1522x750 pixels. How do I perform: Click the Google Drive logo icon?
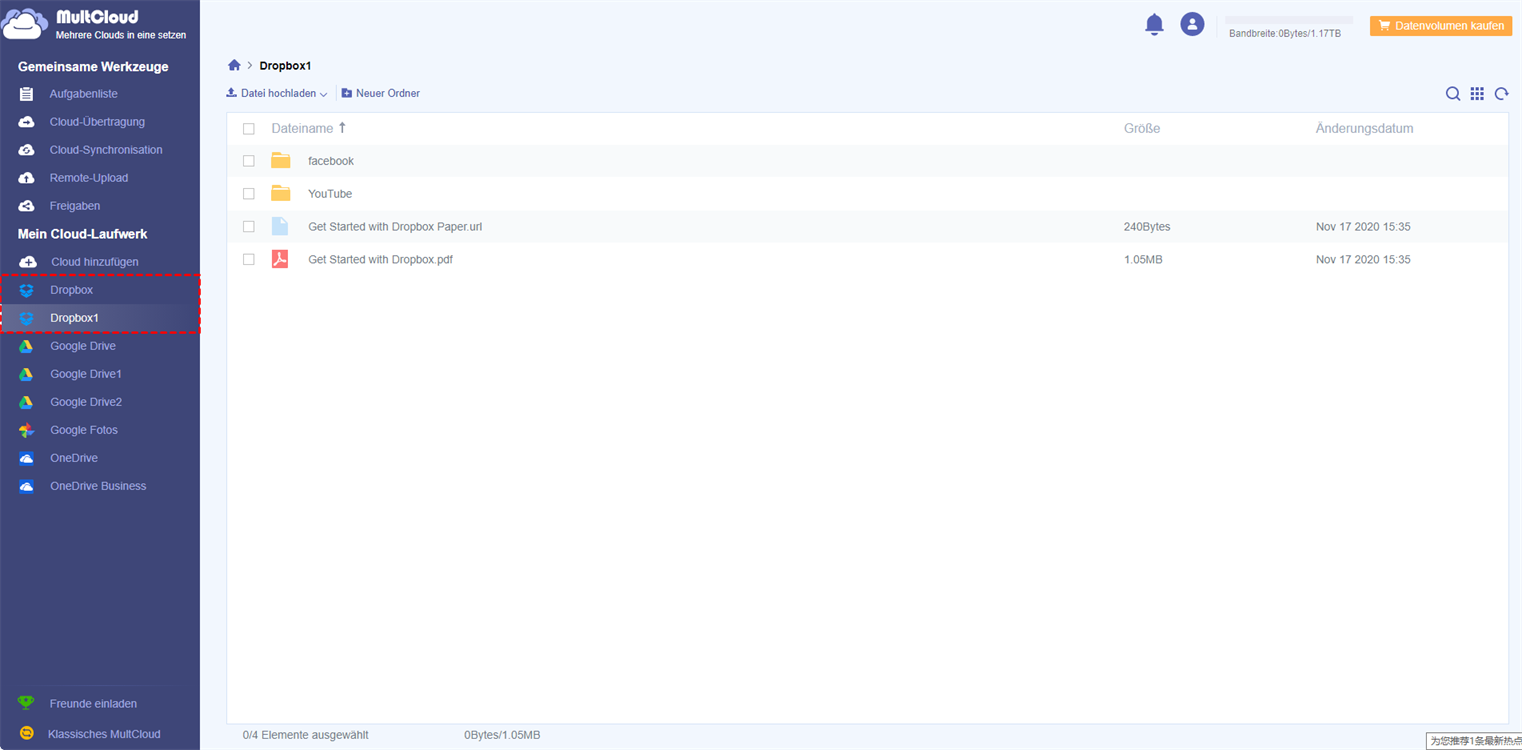[27, 346]
